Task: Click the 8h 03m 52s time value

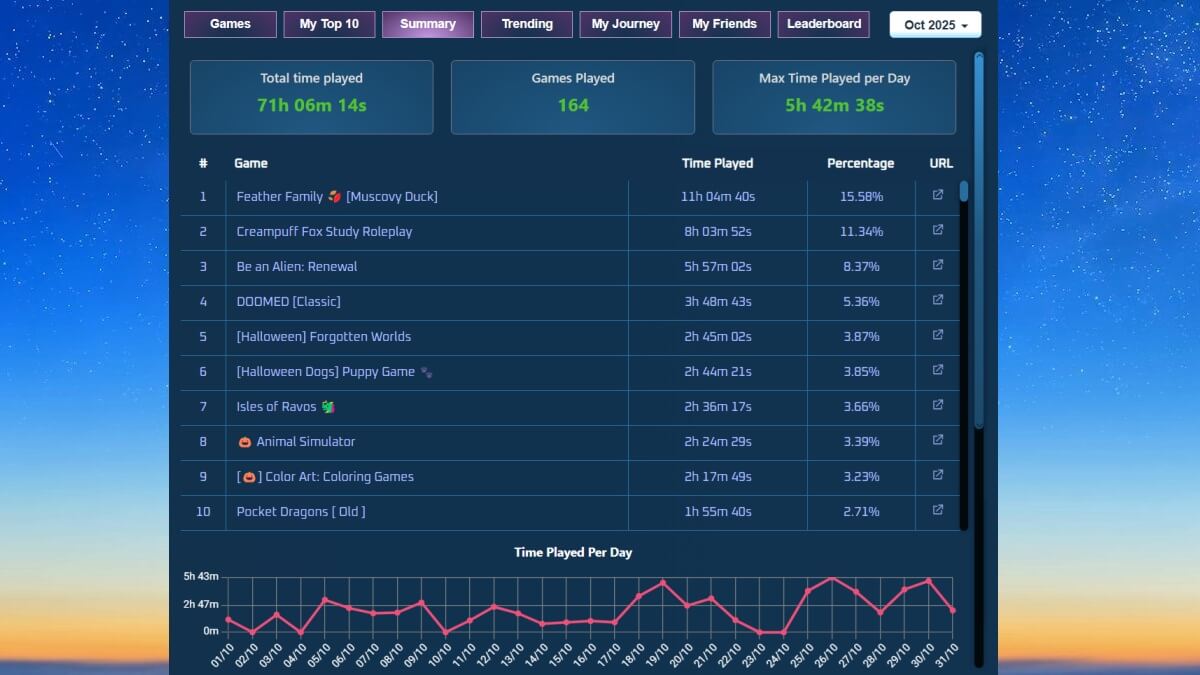Action: click(x=718, y=232)
